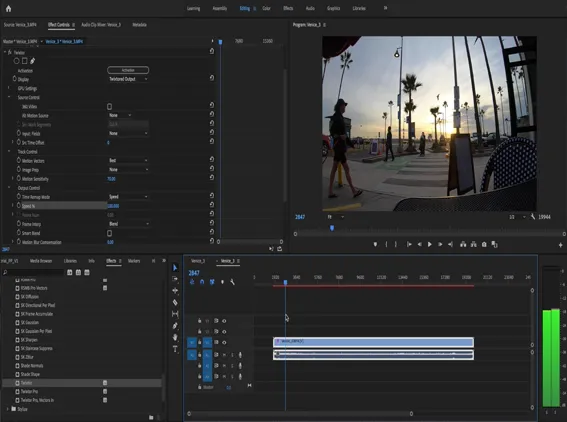Select the Selection arrow tool

coord(175,268)
